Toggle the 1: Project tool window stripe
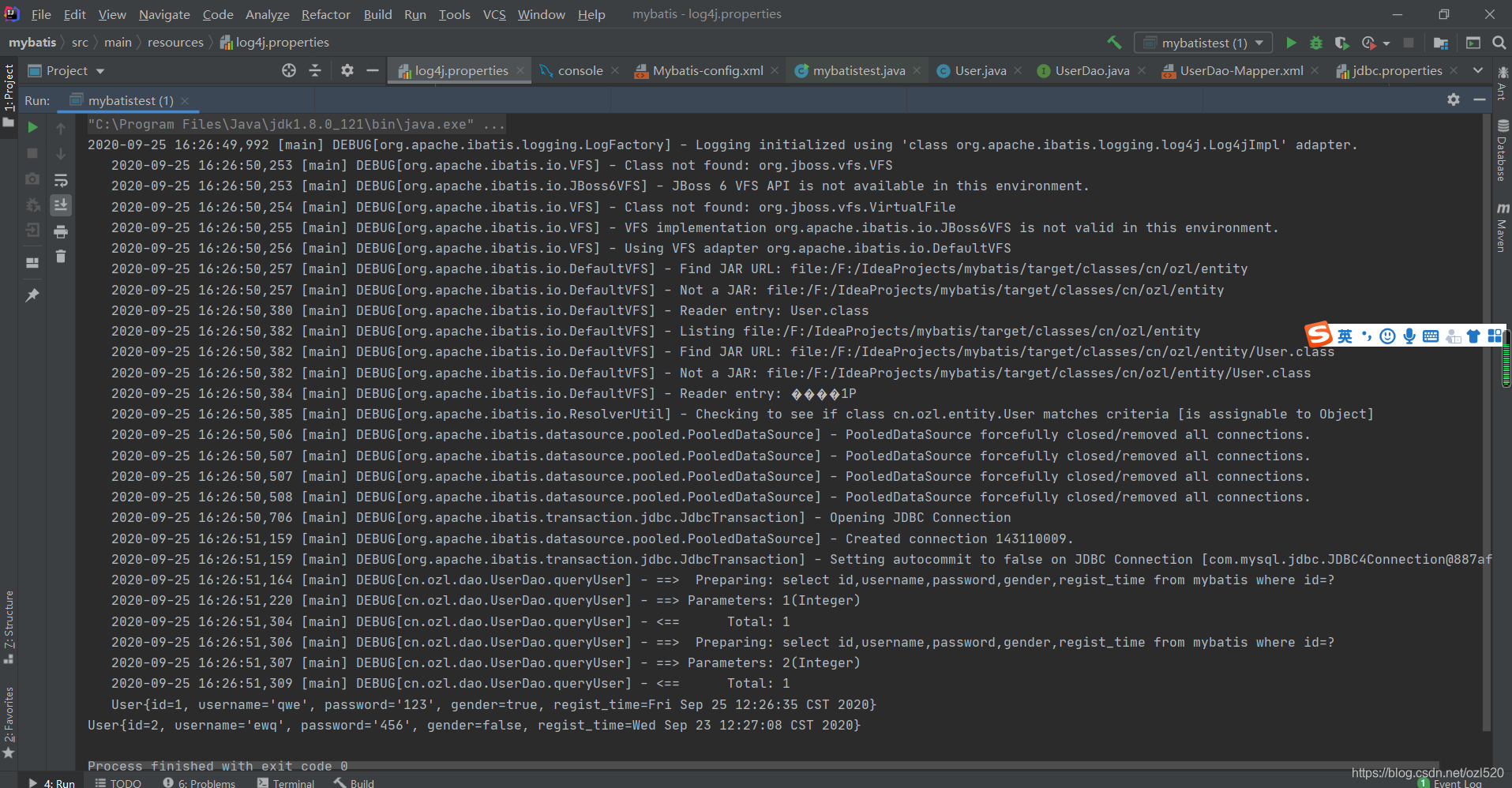This screenshot has height=788, width=1512. click(x=9, y=96)
